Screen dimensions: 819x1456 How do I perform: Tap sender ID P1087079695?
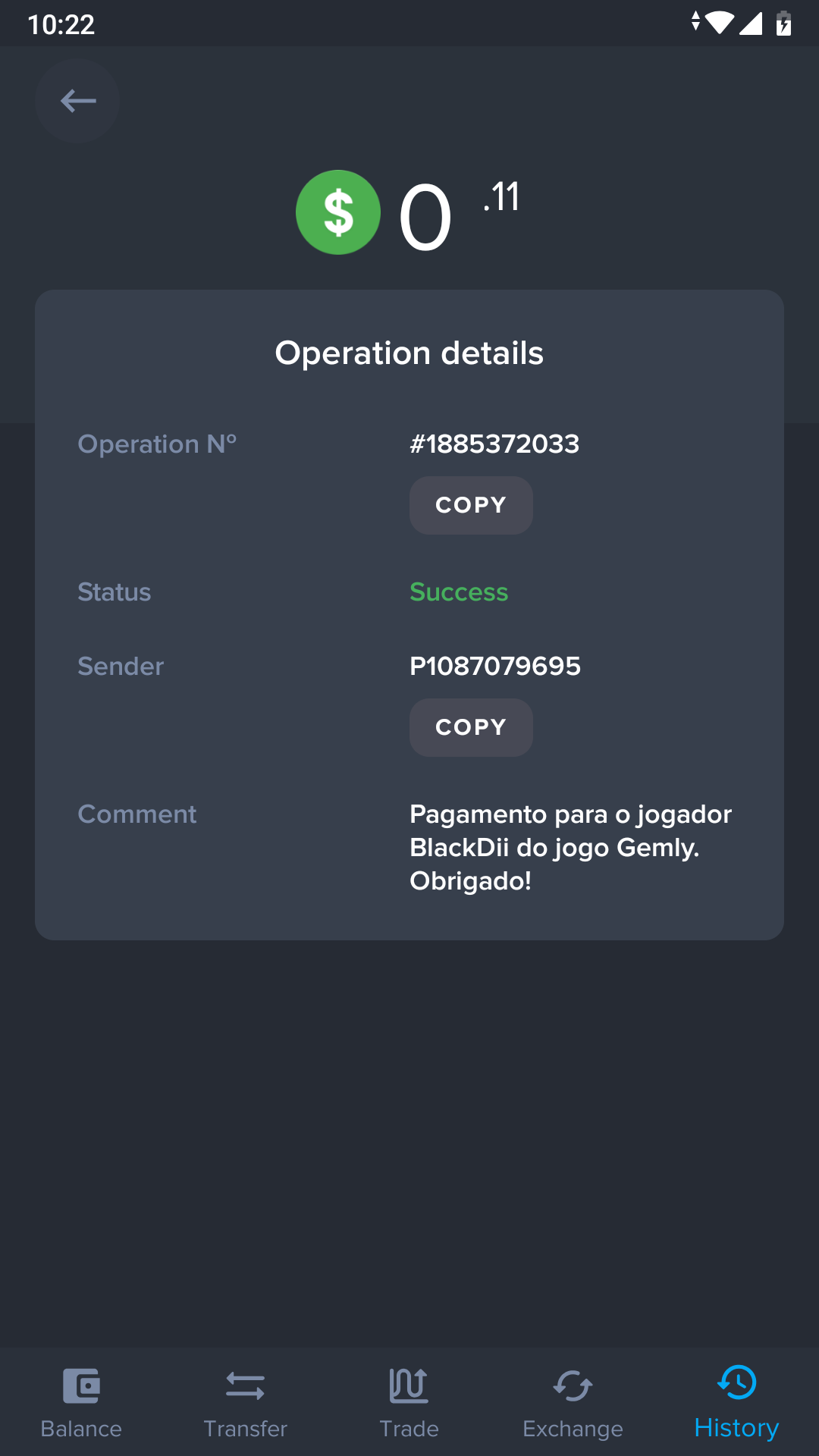[x=495, y=666]
